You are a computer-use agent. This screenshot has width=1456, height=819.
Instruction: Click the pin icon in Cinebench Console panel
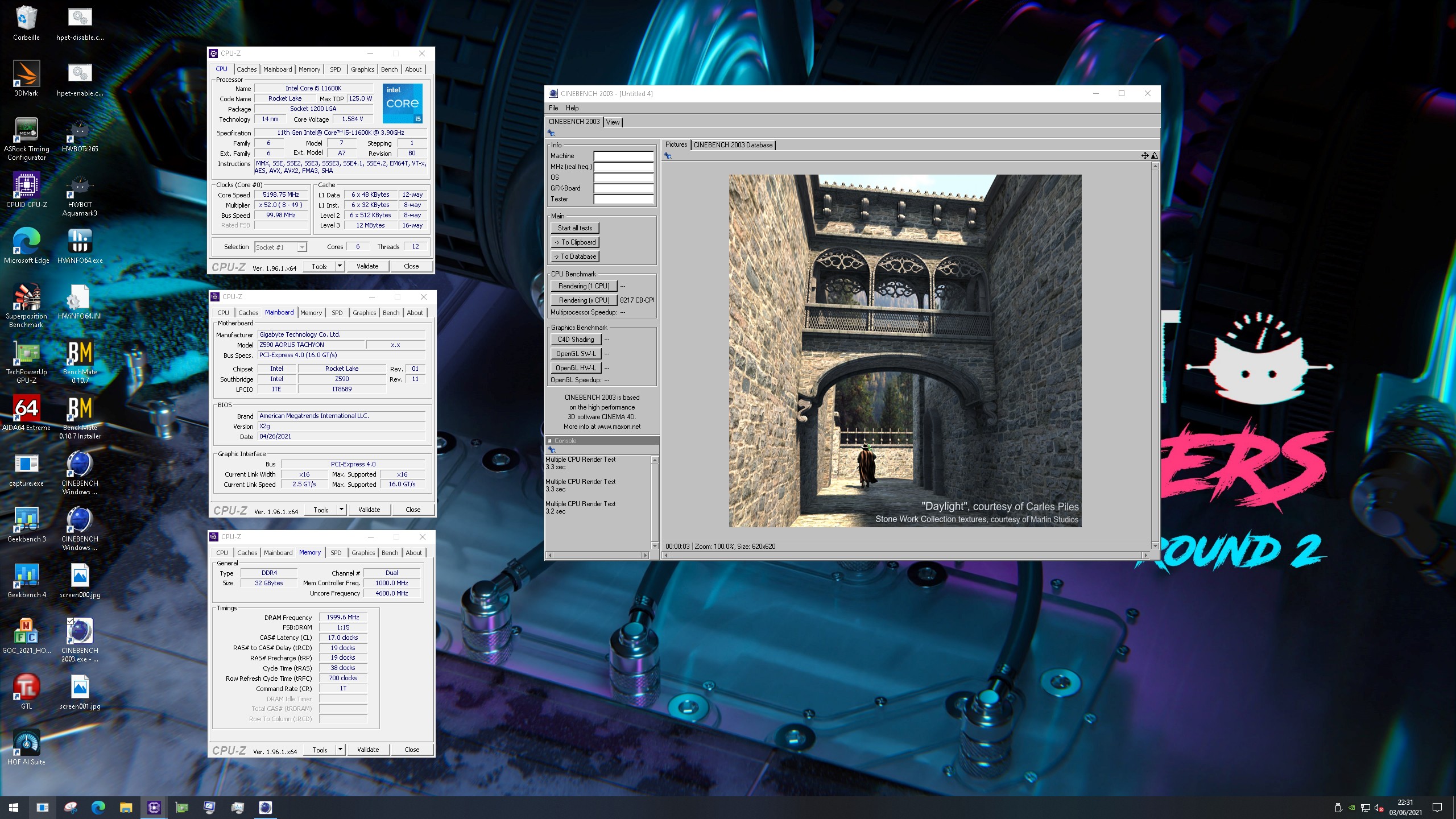point(552,449)
